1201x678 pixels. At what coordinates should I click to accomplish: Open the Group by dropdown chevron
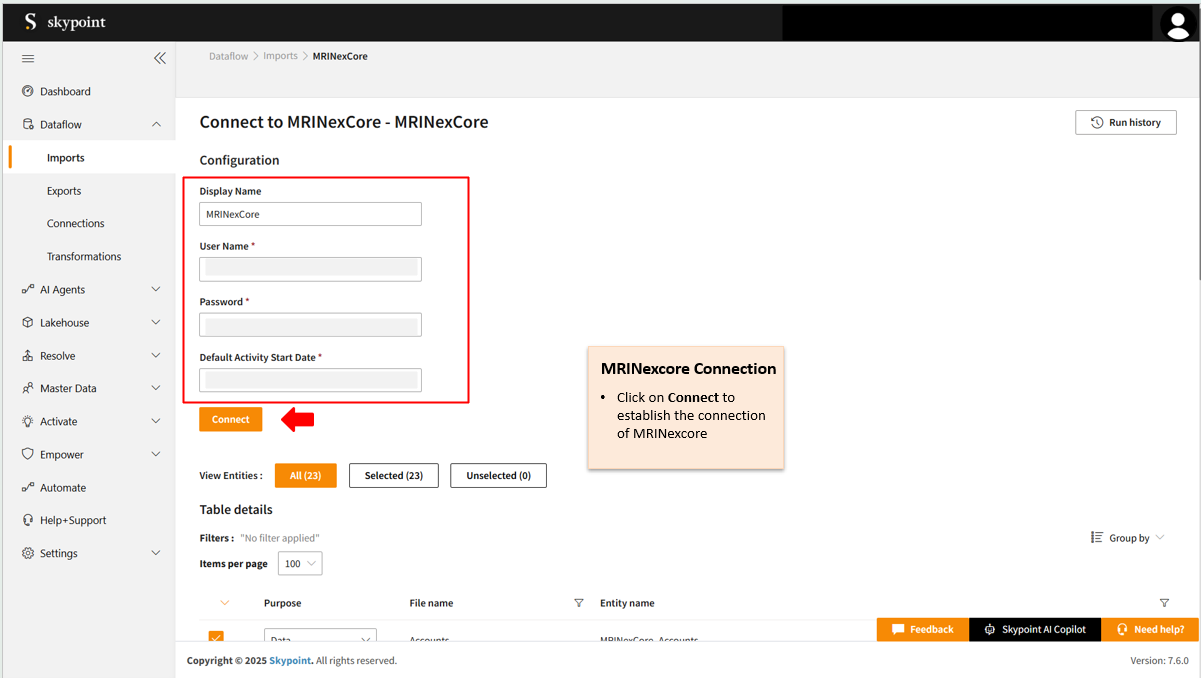[x=1160, y=537]
